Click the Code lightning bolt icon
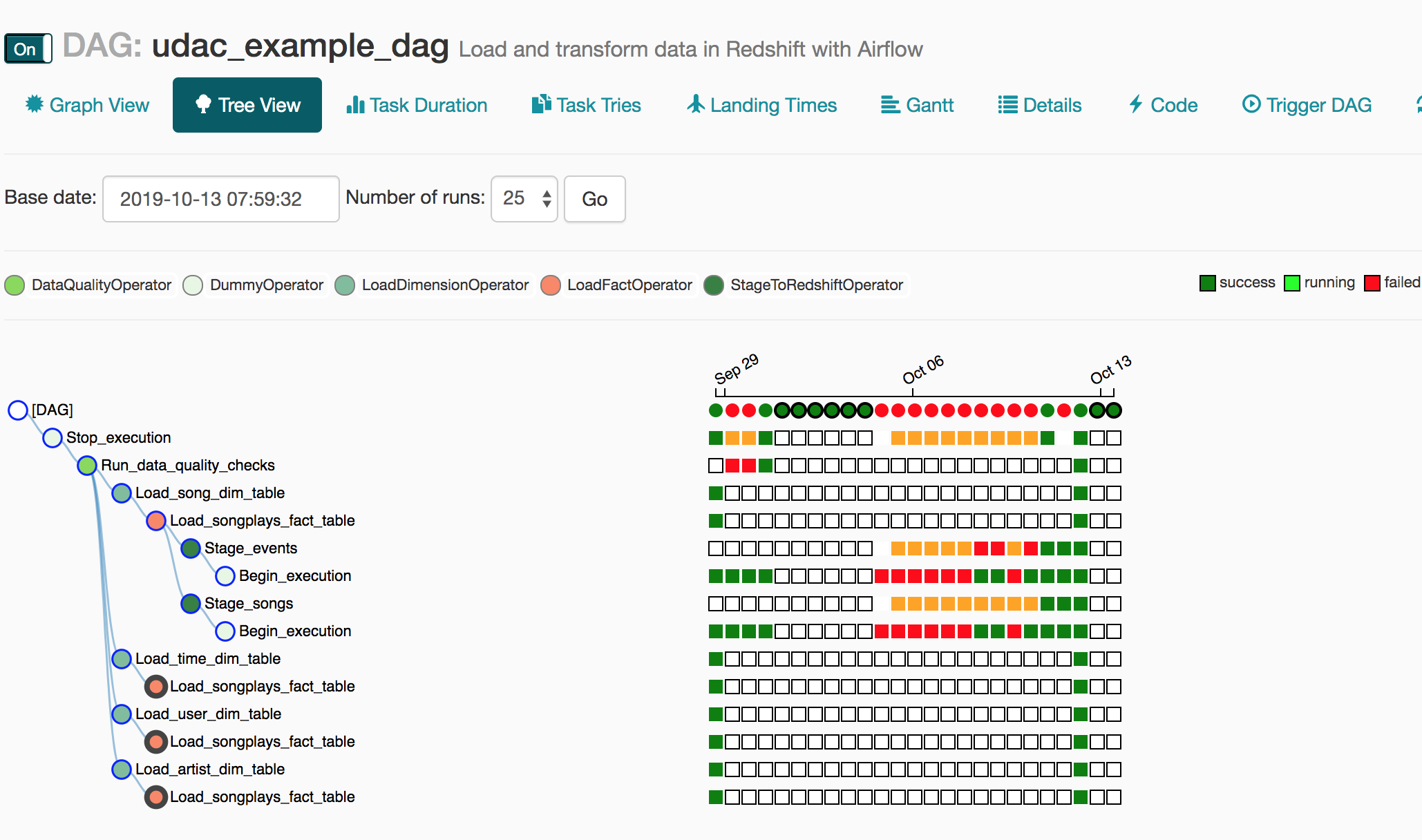The image size is (1422, 840). (x=1135, y=104)
